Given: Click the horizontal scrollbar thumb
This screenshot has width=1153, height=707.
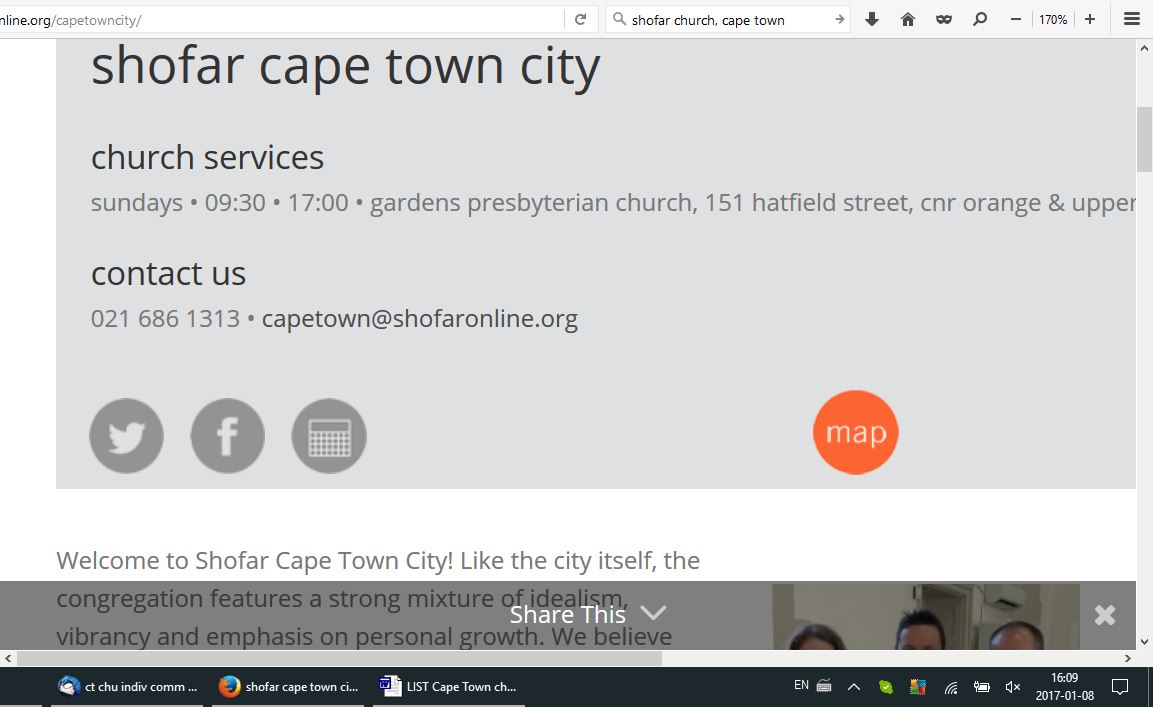Looking at the screenshot, I should click(339, 658).
